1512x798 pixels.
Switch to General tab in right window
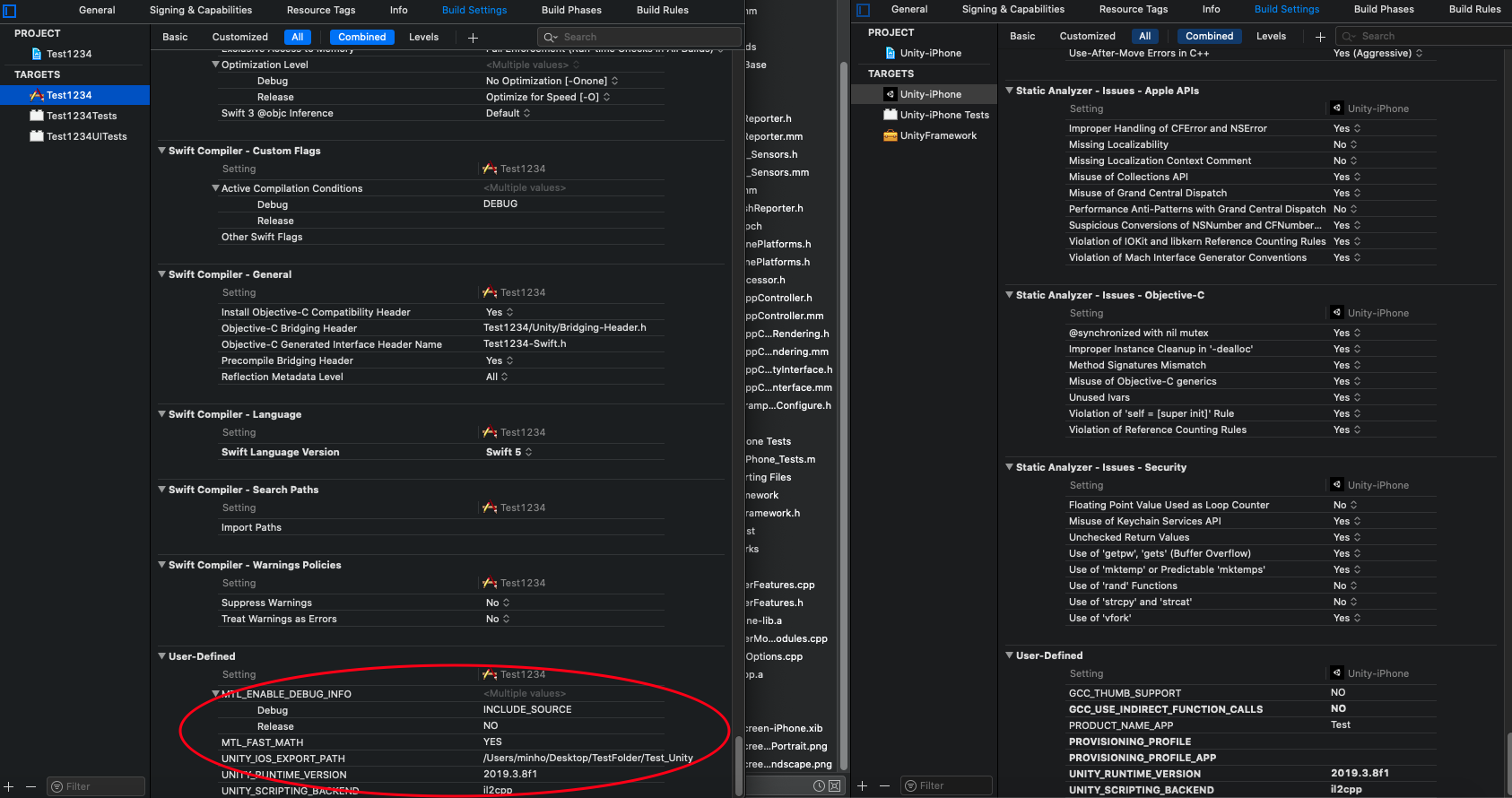point(909,9)
